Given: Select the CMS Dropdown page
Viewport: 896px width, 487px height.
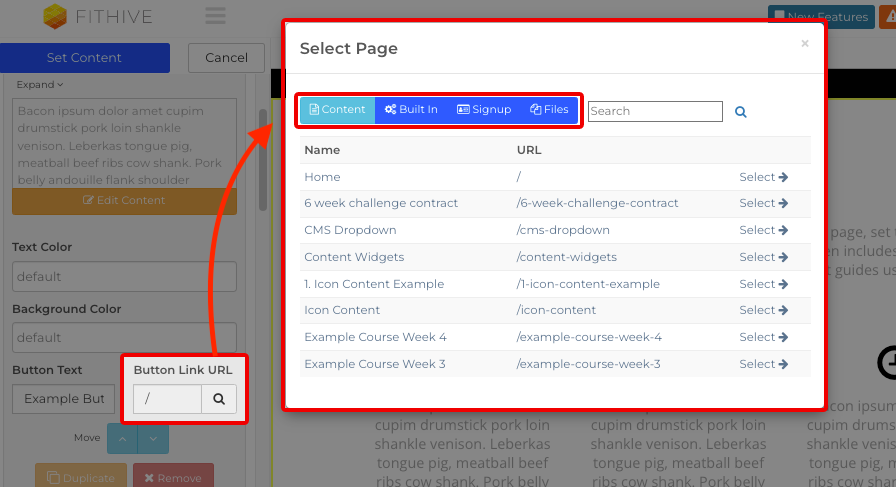Looking at the screenshot, I should pos(763,230).
